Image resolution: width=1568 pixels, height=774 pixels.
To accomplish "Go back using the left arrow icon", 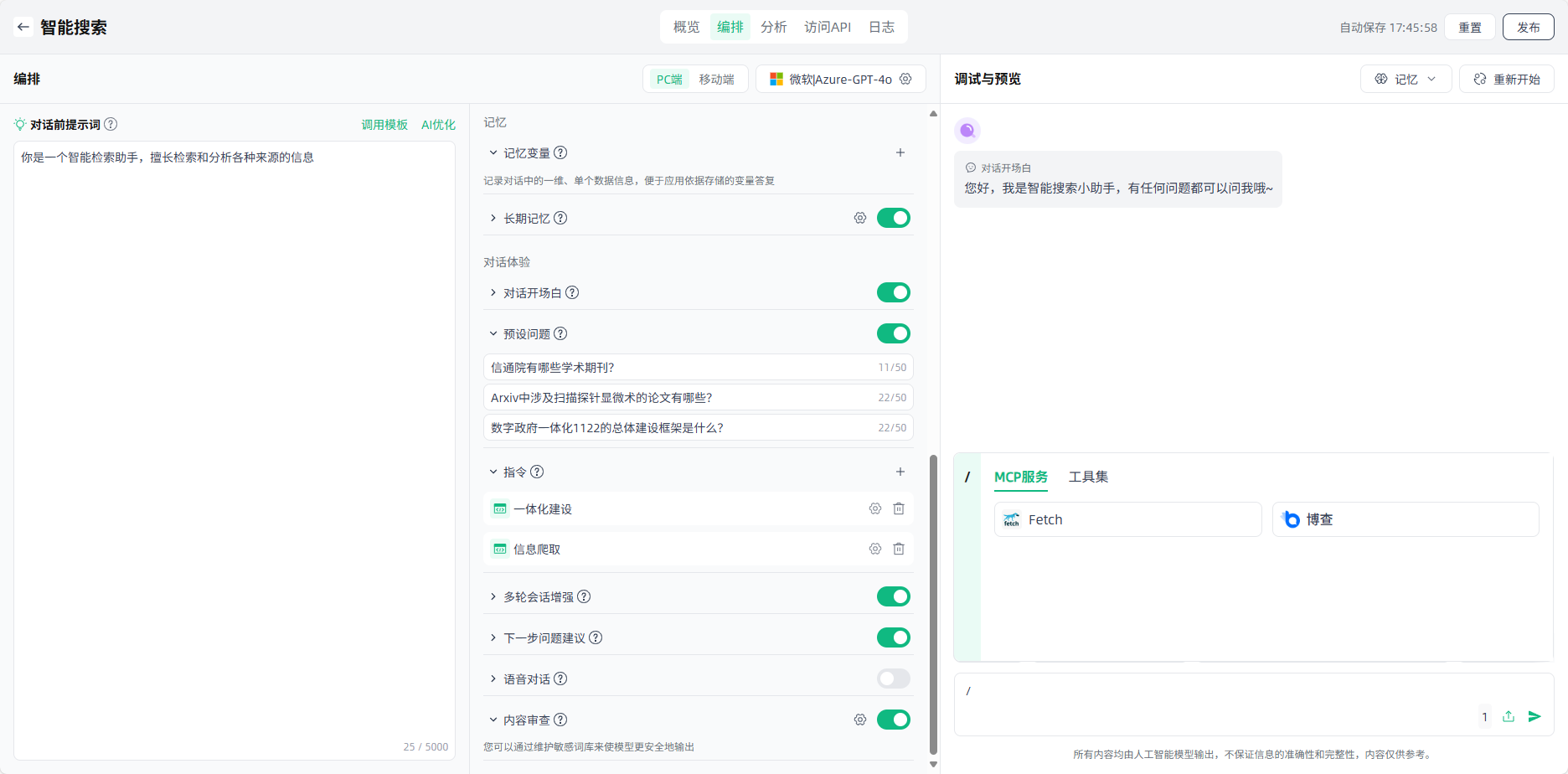I will point(23,27).
